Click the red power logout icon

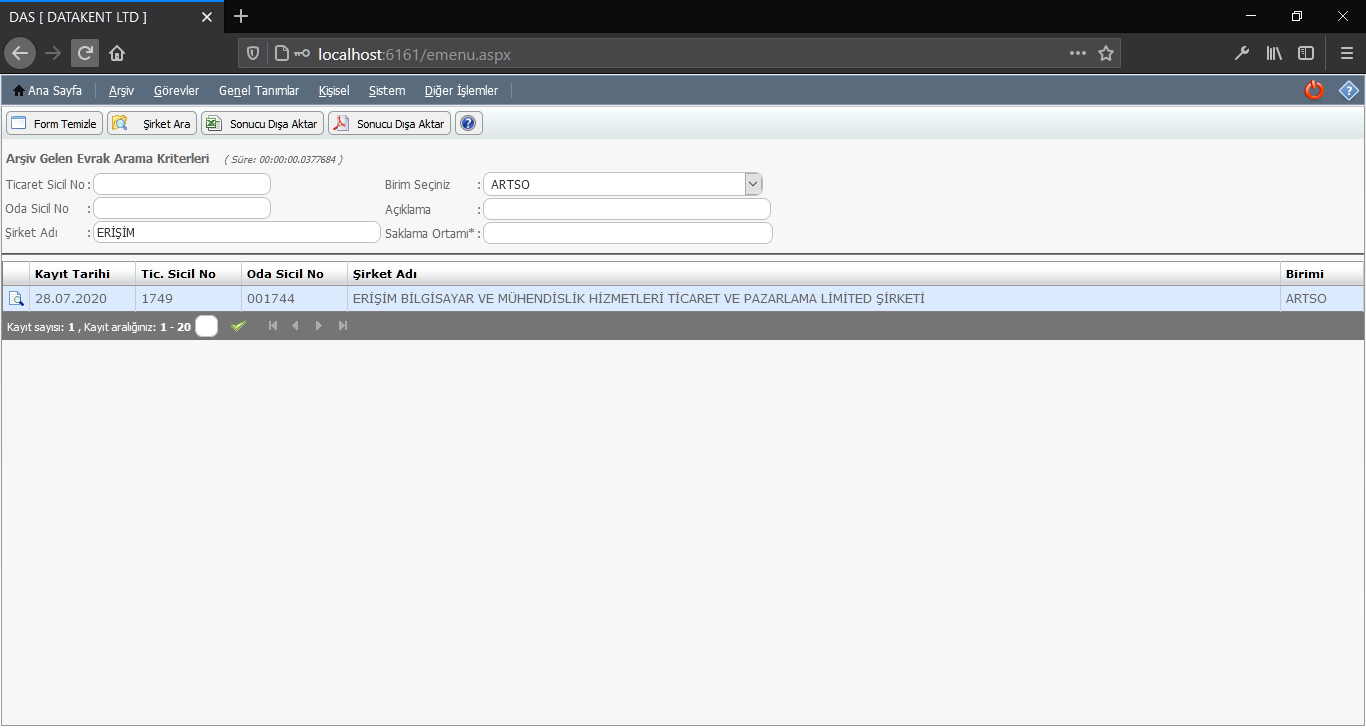coord(1314,91)
